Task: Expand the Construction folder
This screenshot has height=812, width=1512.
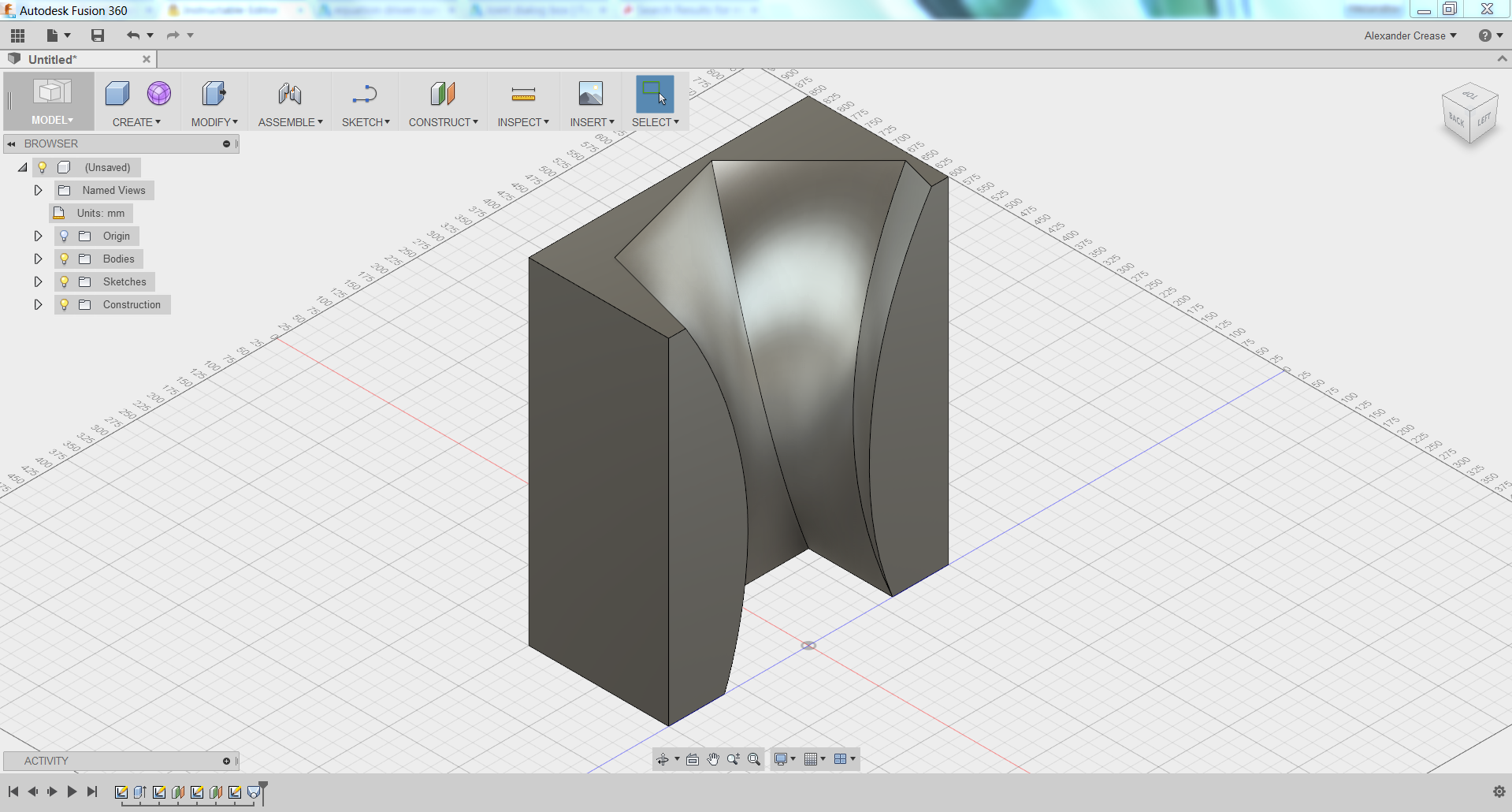Action: click(38, 304)
